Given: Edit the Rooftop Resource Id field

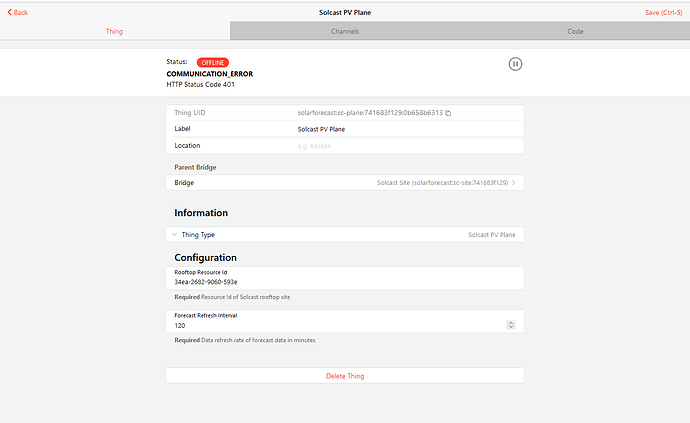Looking at the screenshot, I should tap(345, 278).
